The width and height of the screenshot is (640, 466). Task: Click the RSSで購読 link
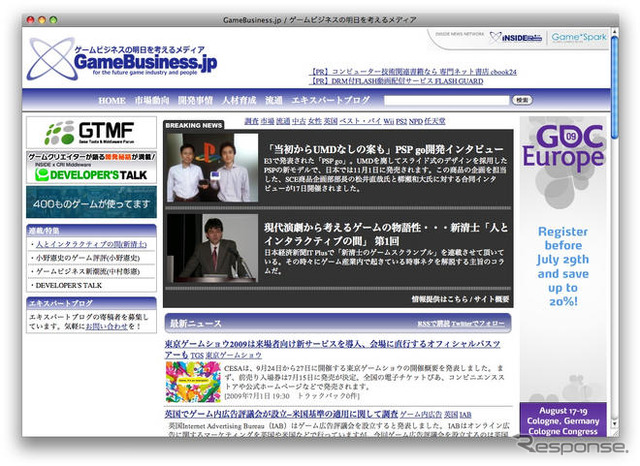tap(433, 324)
